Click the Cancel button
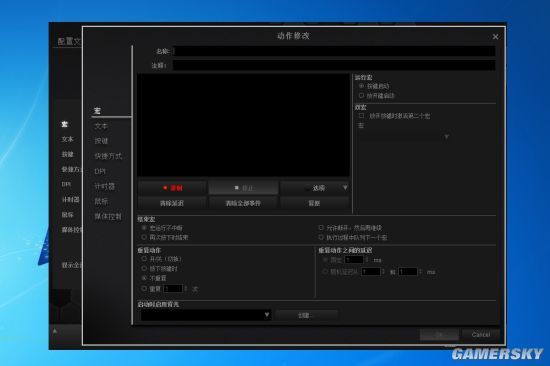The image size is (550, 366). tap(481, 335)
